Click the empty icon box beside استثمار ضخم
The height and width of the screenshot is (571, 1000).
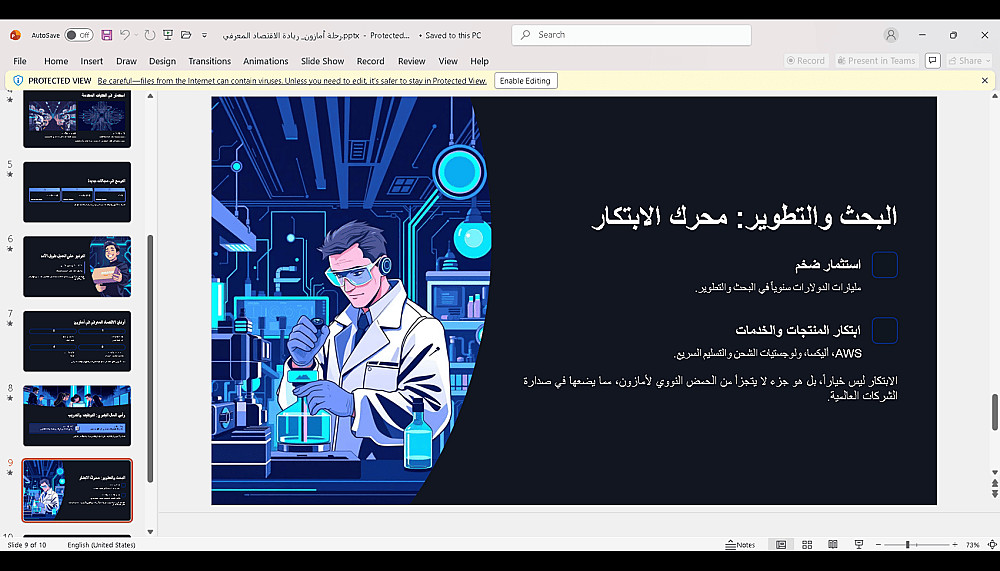point(885,265)
